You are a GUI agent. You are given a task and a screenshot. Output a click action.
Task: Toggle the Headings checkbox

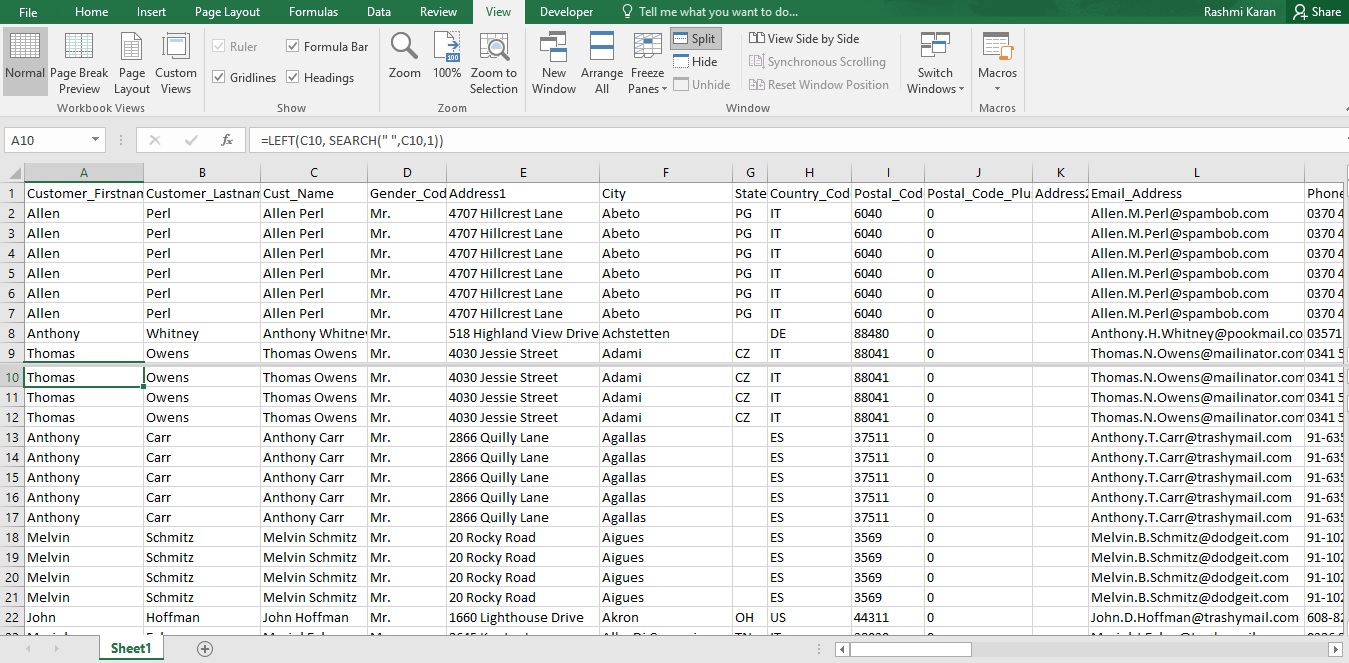(x=293, y=77)
